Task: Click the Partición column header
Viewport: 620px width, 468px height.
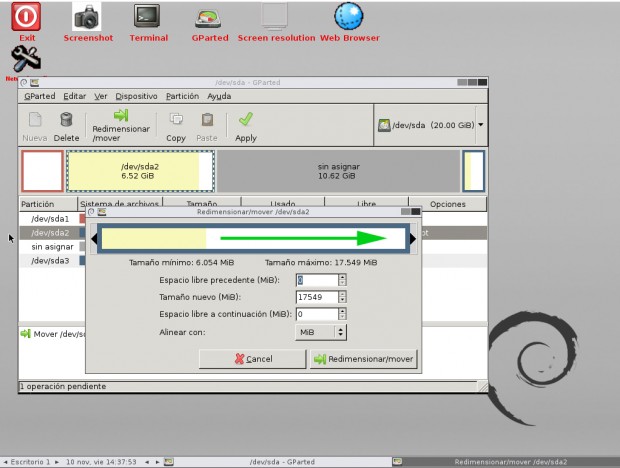Action: 48,204
